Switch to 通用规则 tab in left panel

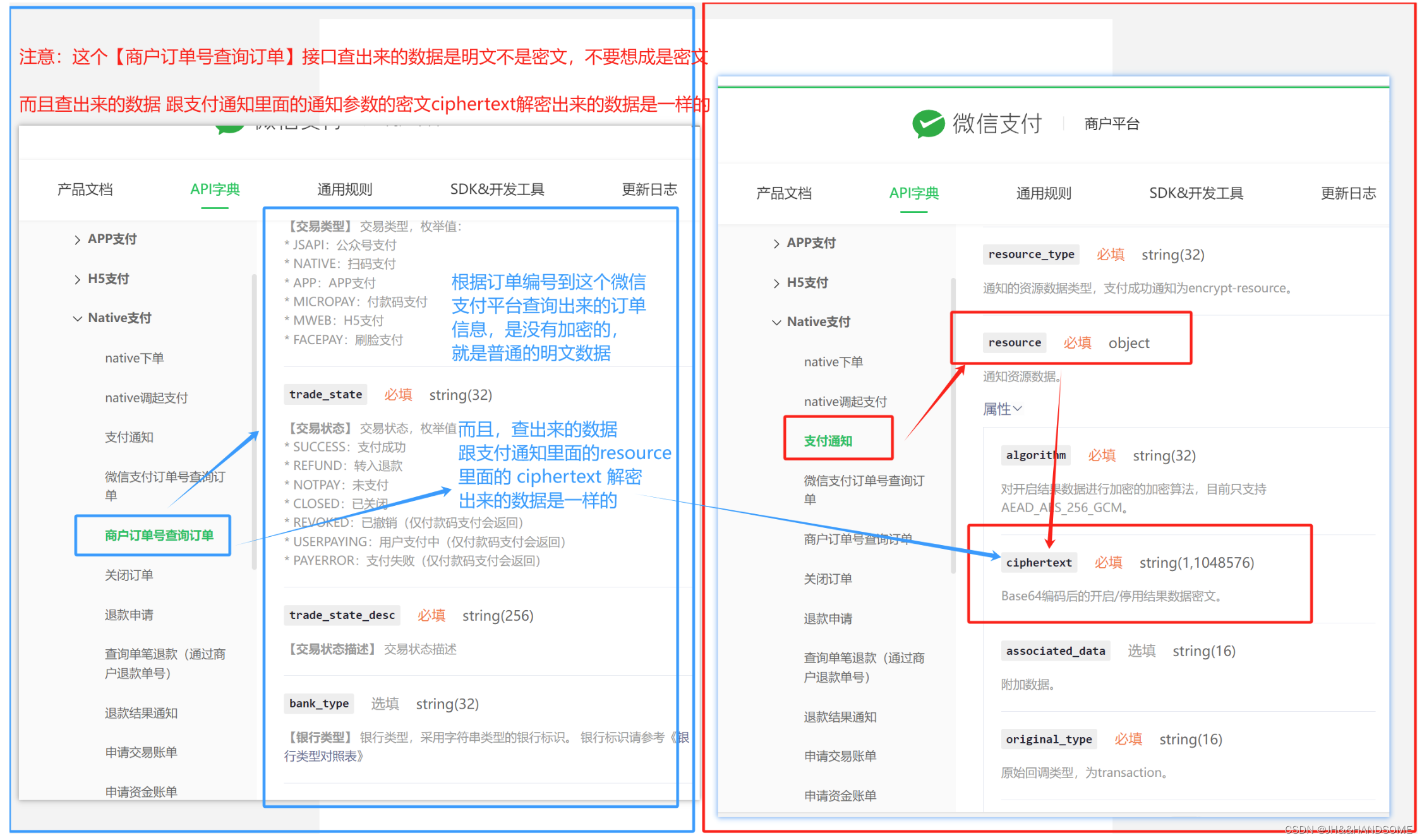(x=344, y=189)
